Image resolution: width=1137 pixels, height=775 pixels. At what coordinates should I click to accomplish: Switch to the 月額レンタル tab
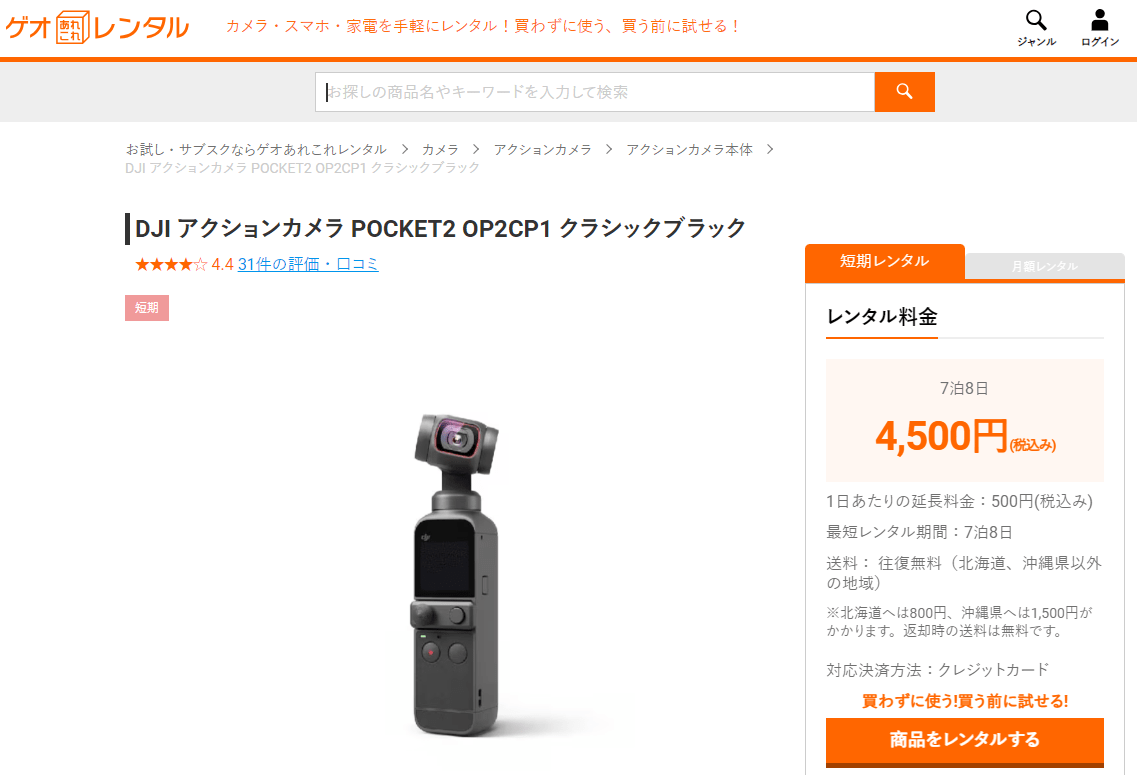coord(1044,266)
